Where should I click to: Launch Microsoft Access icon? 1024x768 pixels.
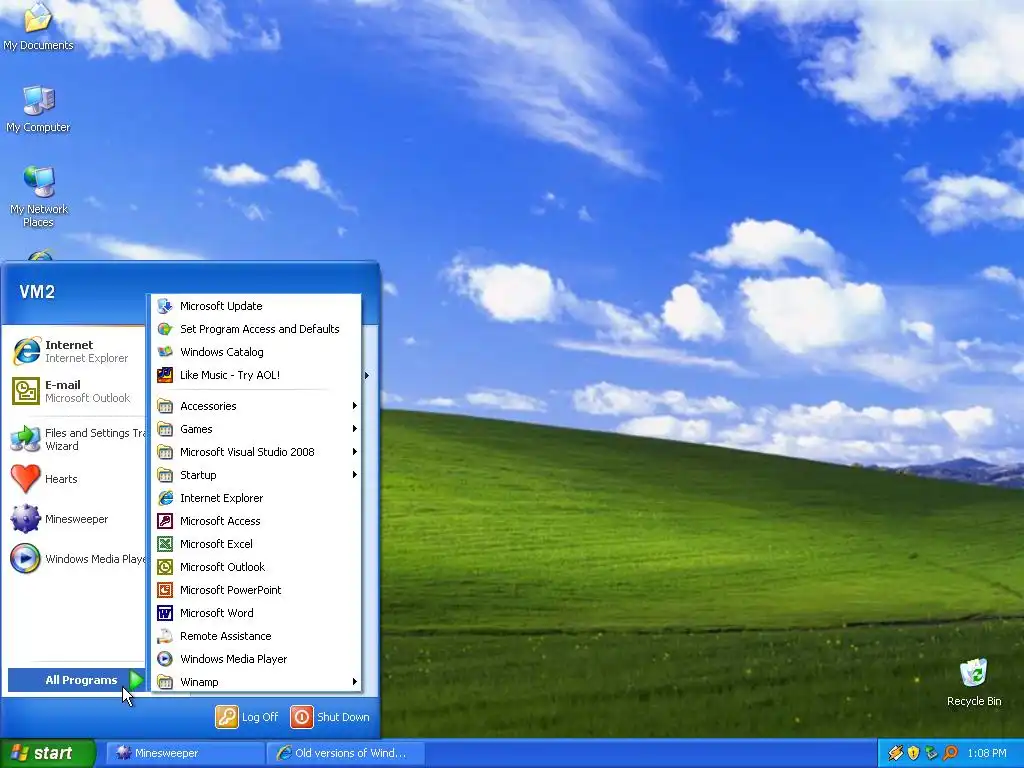(165, 520)
